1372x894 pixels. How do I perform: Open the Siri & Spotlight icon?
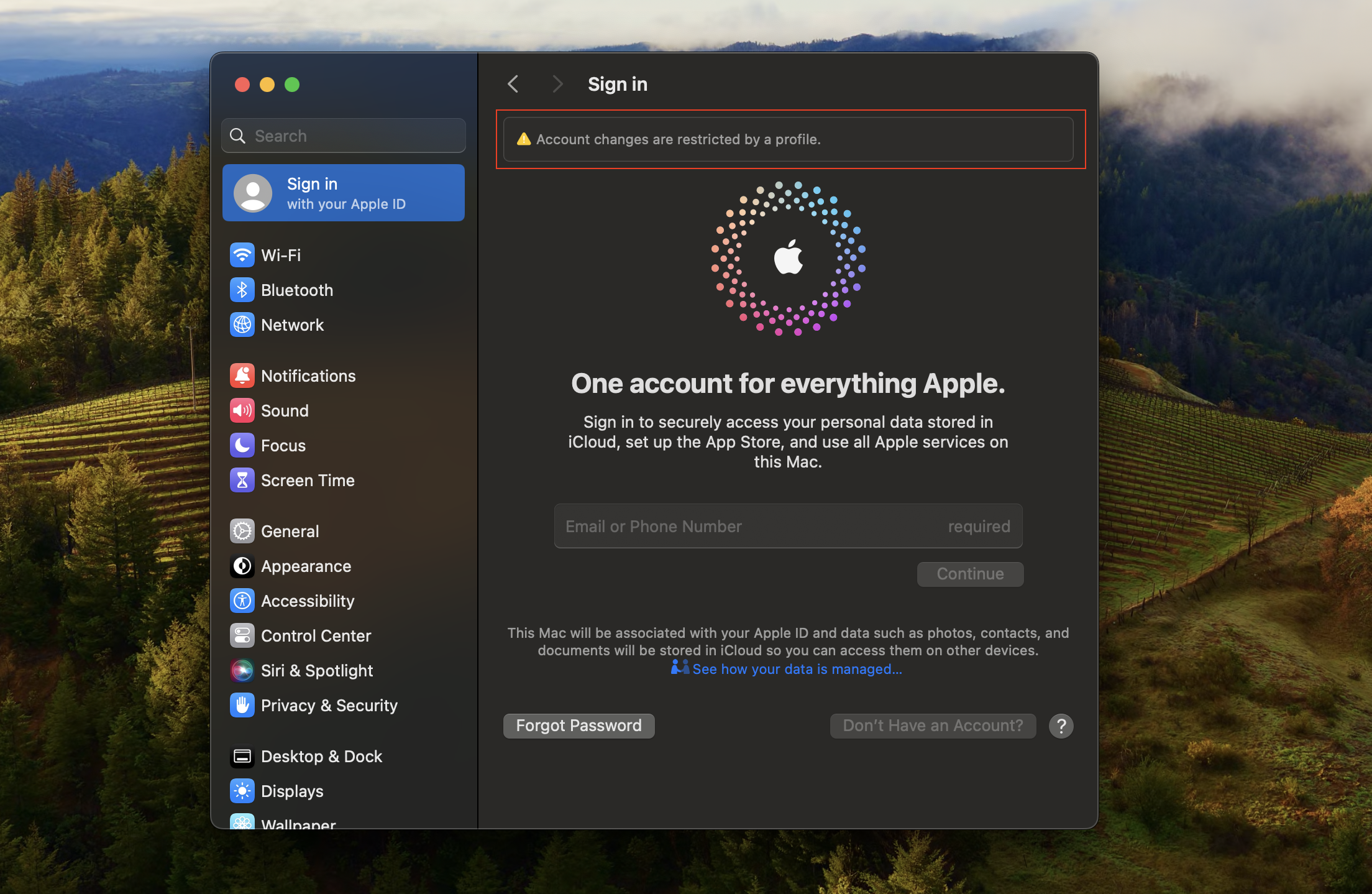coord(242,670)
